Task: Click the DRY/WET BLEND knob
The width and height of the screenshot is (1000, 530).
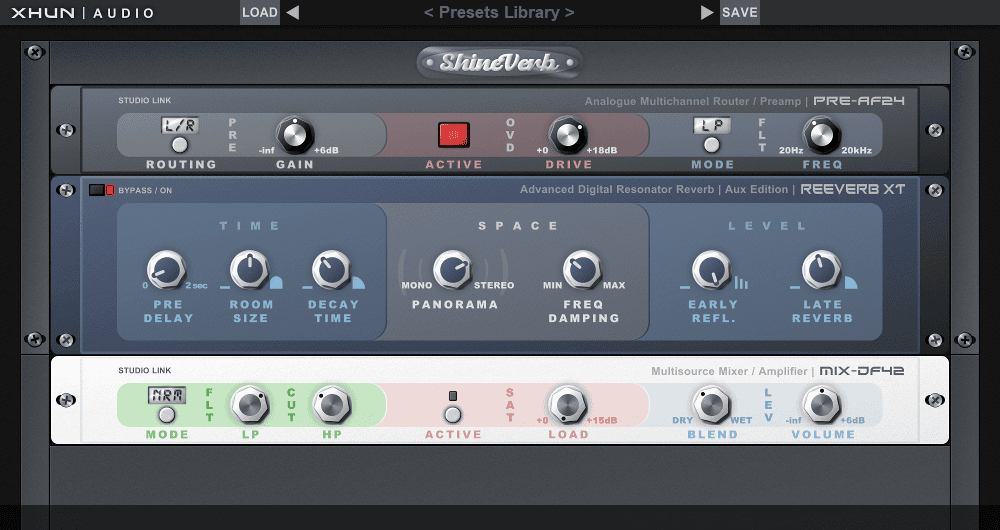Action: (x=711, y=405)
